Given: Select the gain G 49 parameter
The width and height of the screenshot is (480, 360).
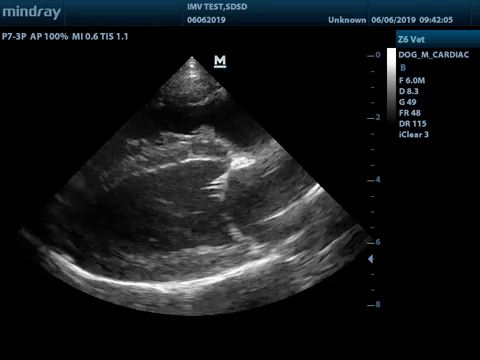Looking at the screenshot, I should click(x=407, y=102).
